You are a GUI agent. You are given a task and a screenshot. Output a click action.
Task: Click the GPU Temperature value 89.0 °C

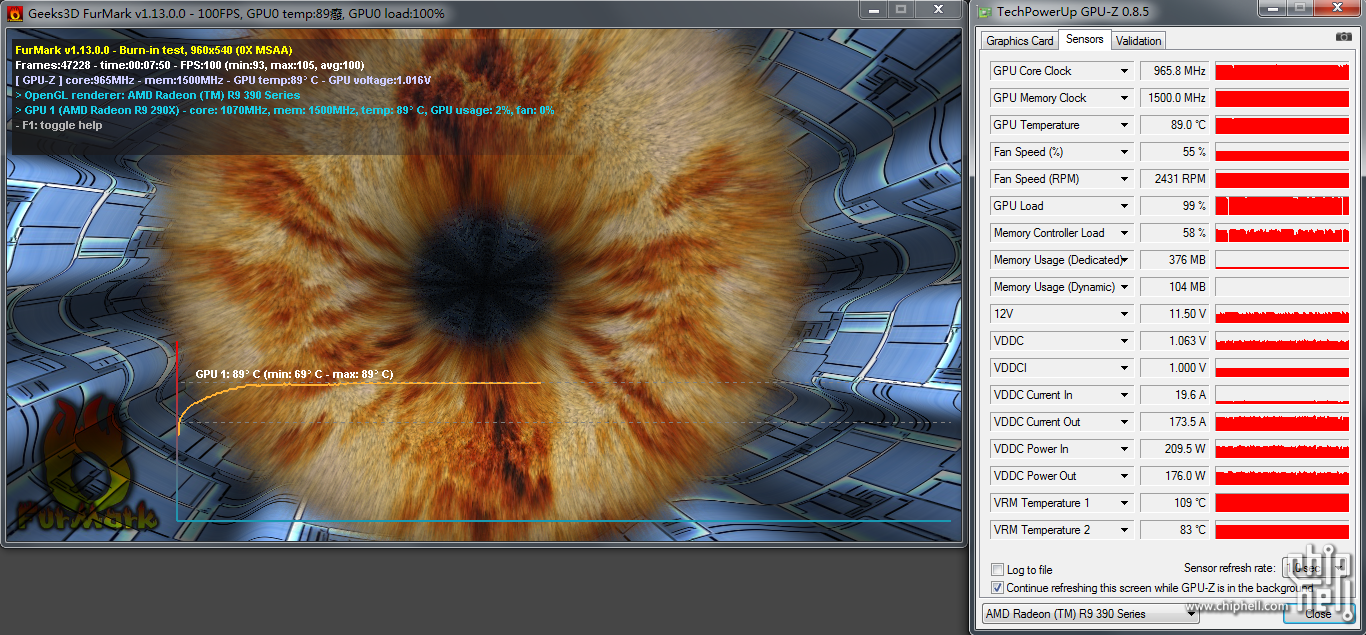1174,125
